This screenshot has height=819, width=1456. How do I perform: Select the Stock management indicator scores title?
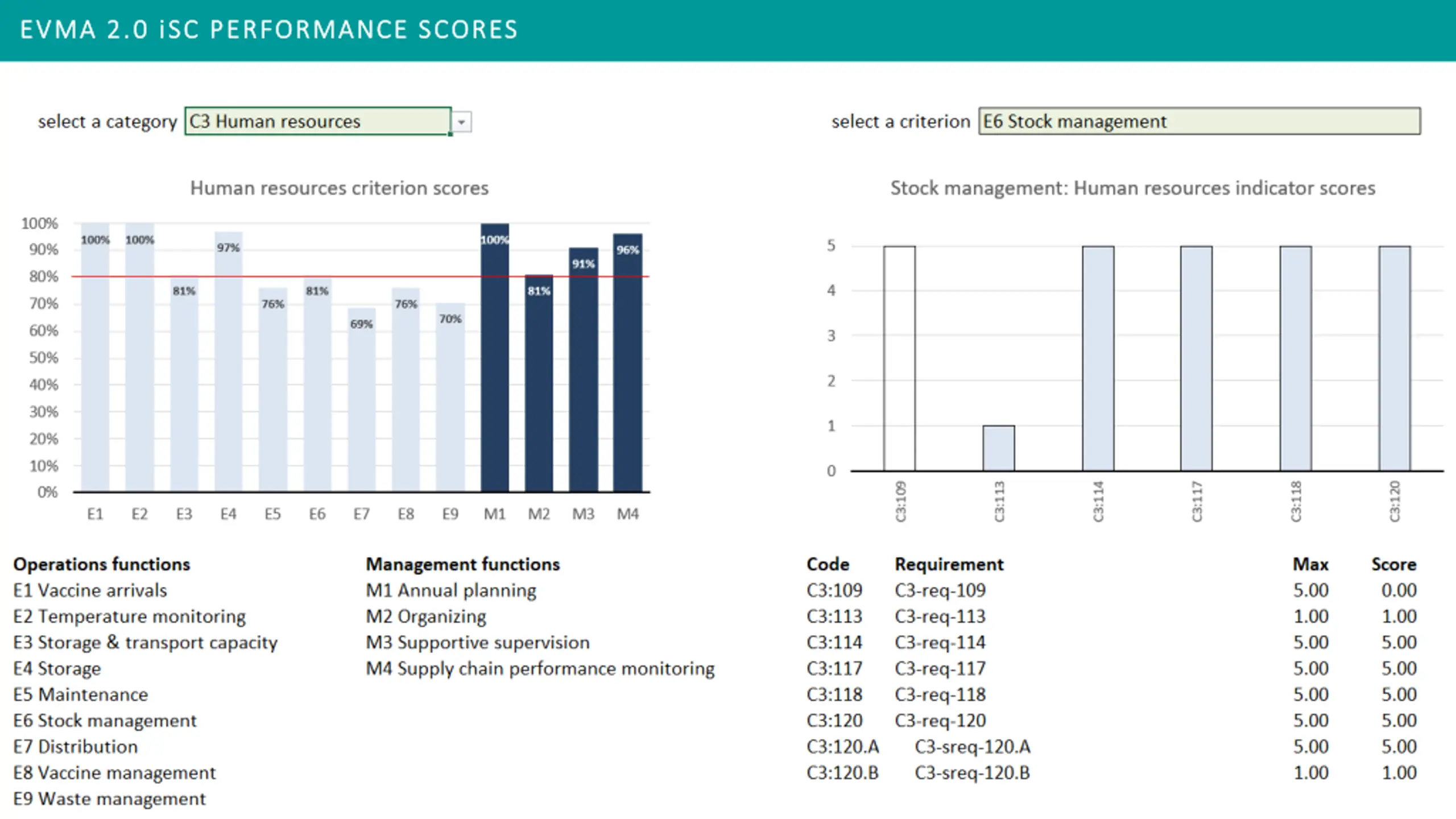pos(1132,188)
